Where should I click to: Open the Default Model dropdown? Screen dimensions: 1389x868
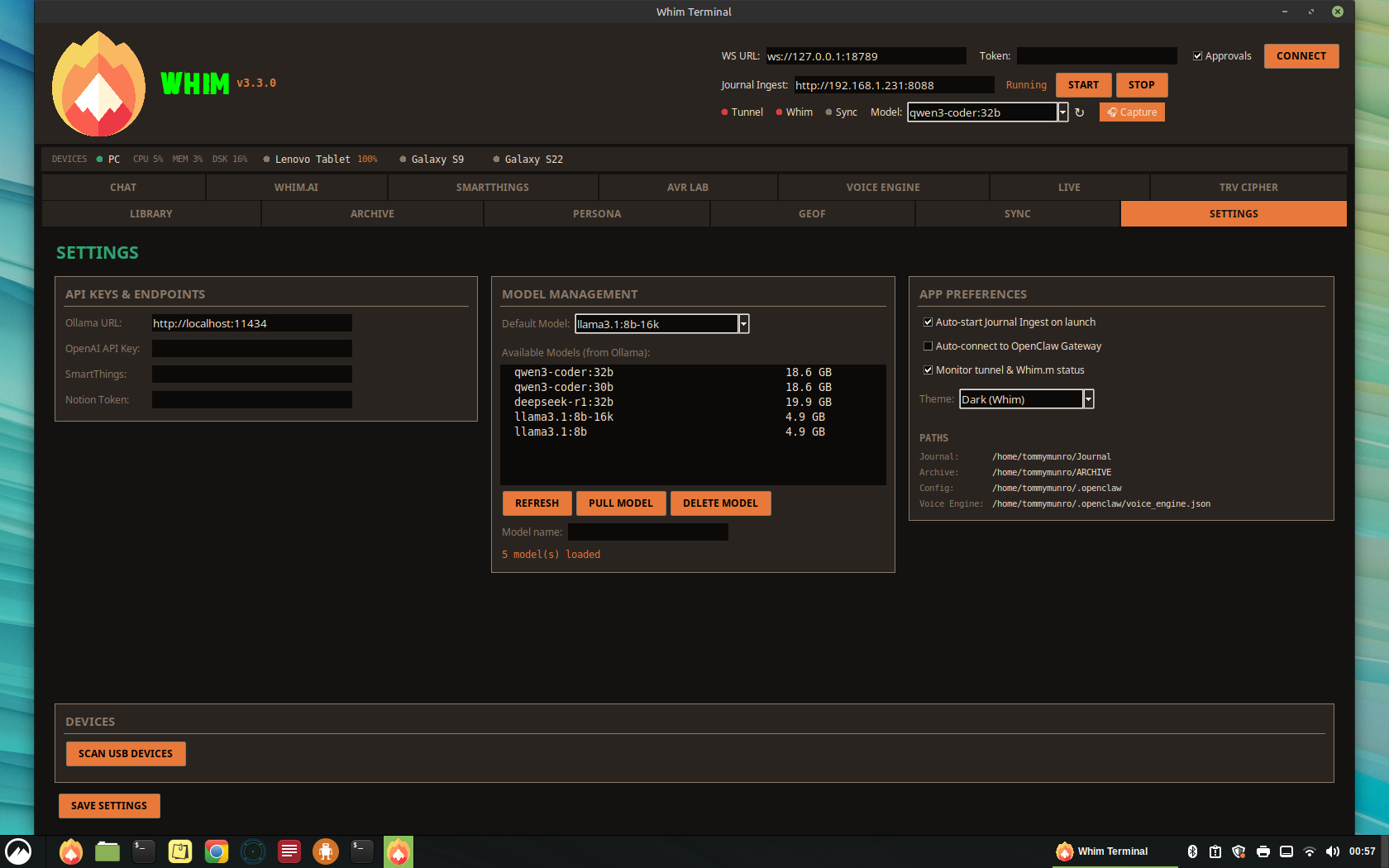(742, 323)
